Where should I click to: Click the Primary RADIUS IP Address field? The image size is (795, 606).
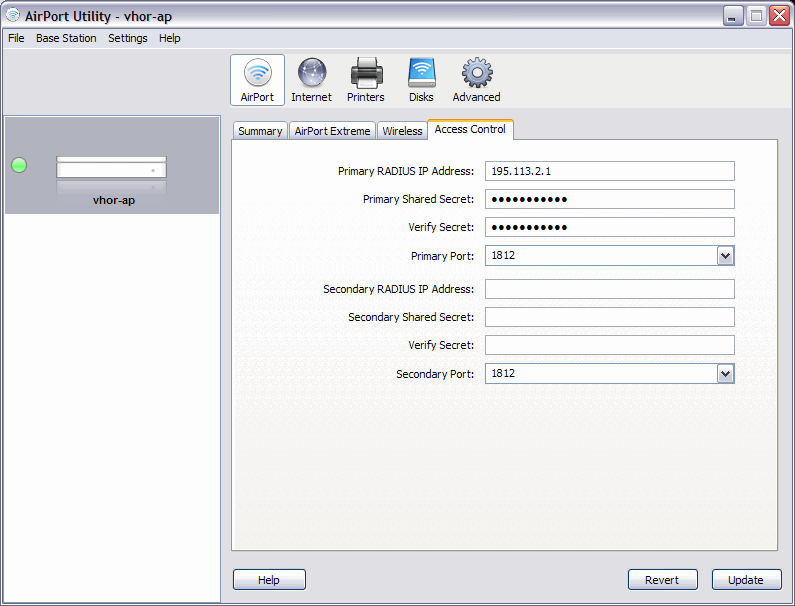609,171
